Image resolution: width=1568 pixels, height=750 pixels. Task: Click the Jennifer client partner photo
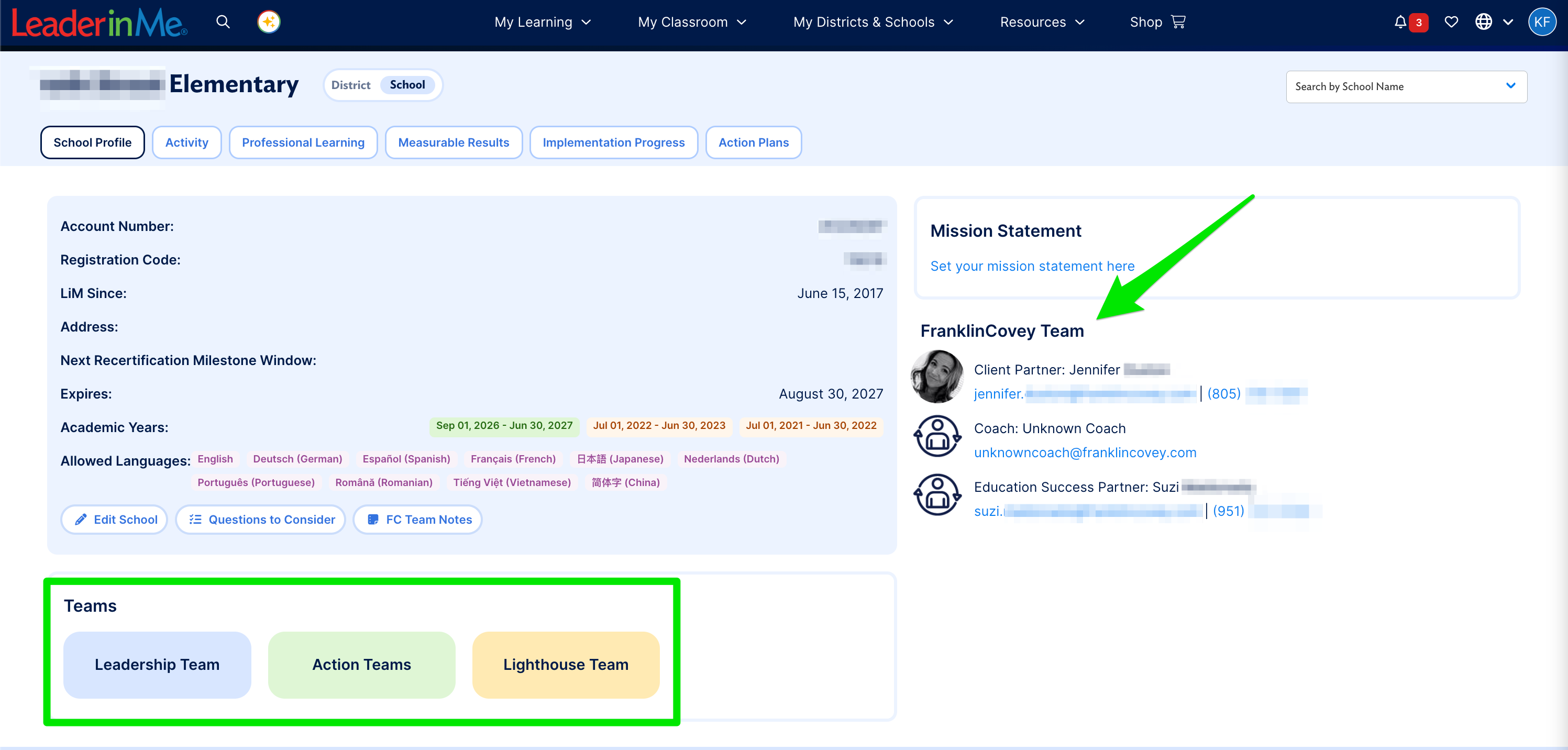pyautogui.click(x=937, y=376)
